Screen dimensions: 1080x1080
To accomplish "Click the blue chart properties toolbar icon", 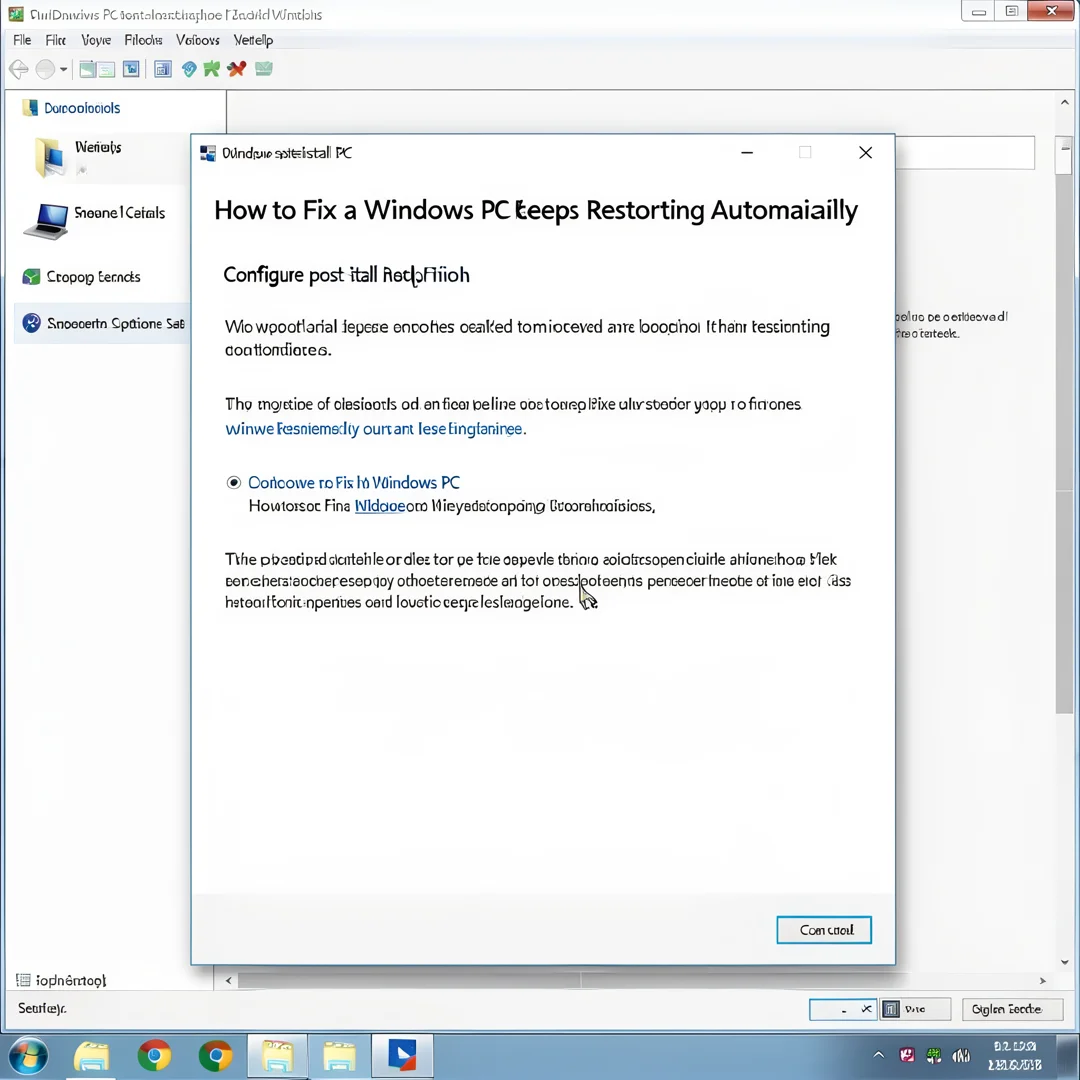I will coord(163,69).
